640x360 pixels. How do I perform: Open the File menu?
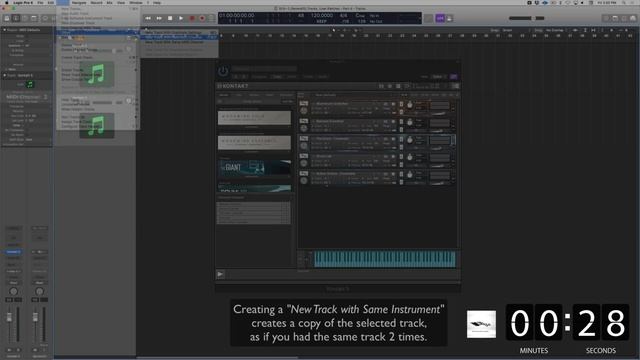(x=40, y=2)
